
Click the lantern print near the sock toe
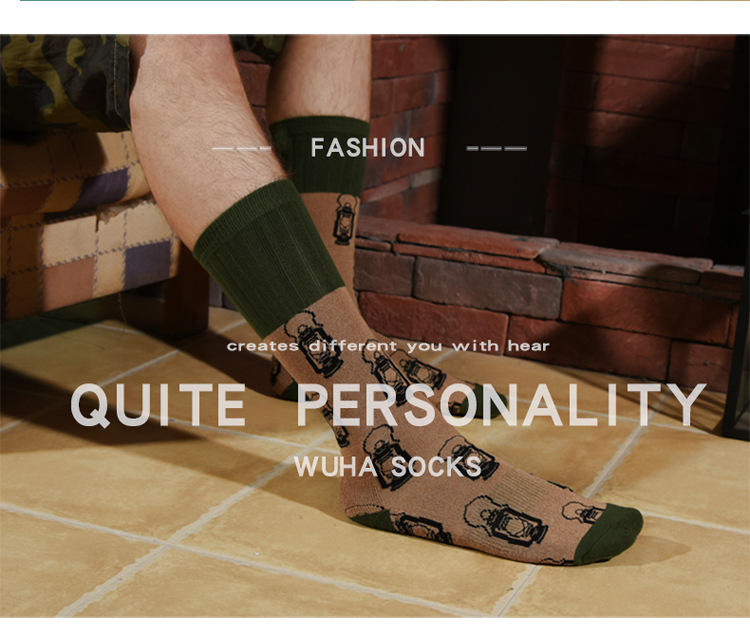click(x=505, y=522)
